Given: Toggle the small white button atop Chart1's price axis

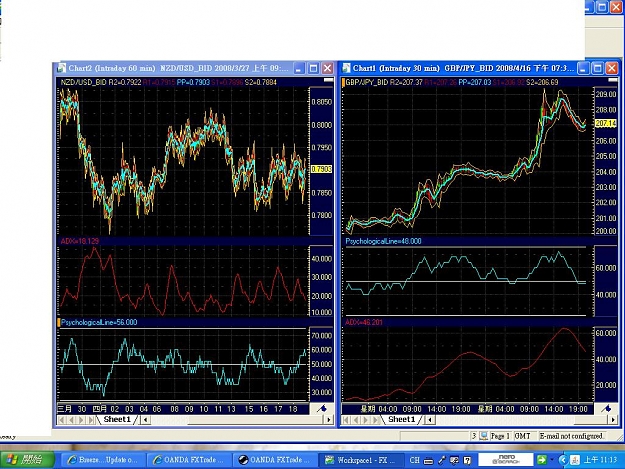Looking at the screenshot, I should coord(613,80).
